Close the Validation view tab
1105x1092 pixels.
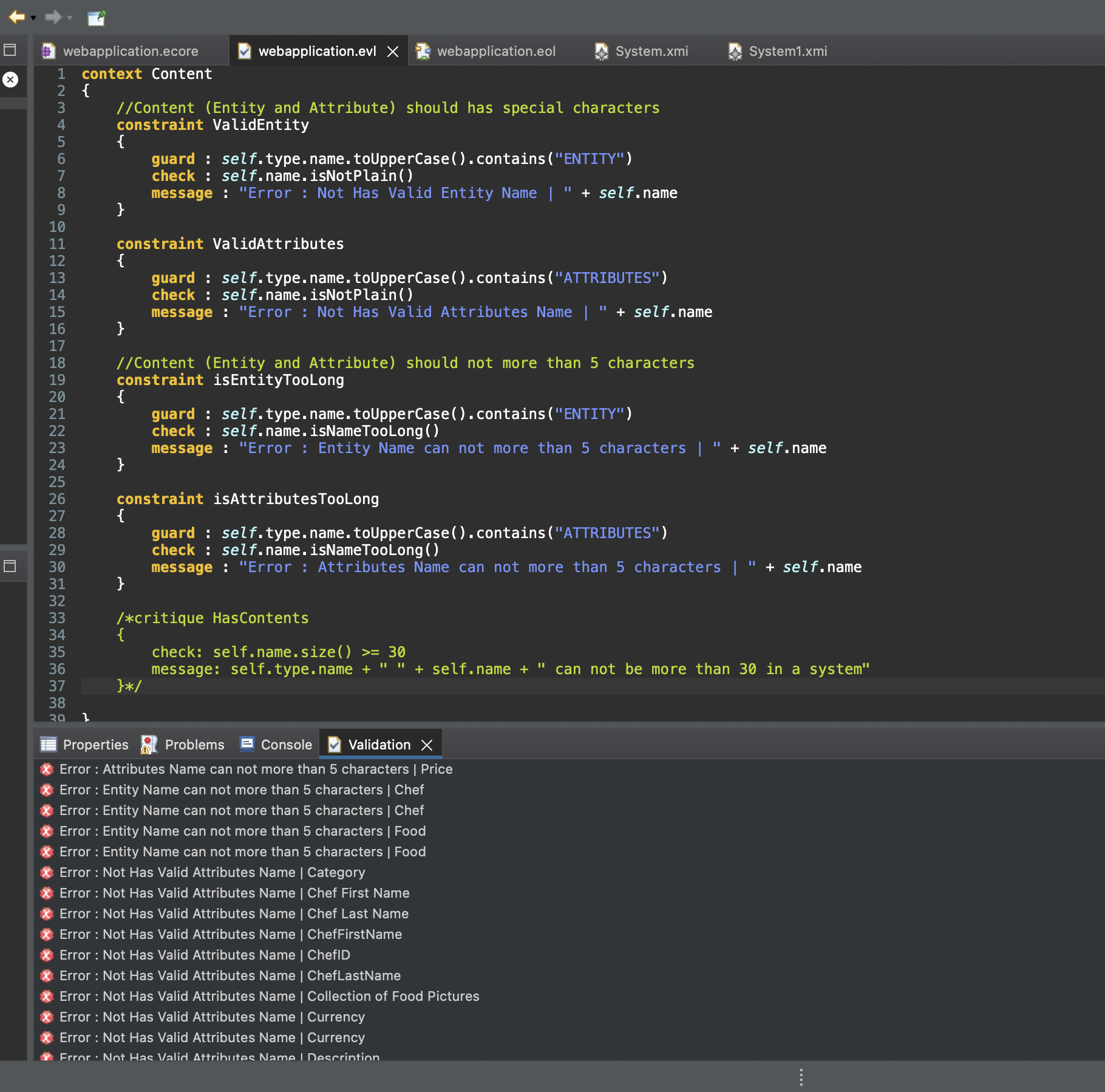coord(427,745)
